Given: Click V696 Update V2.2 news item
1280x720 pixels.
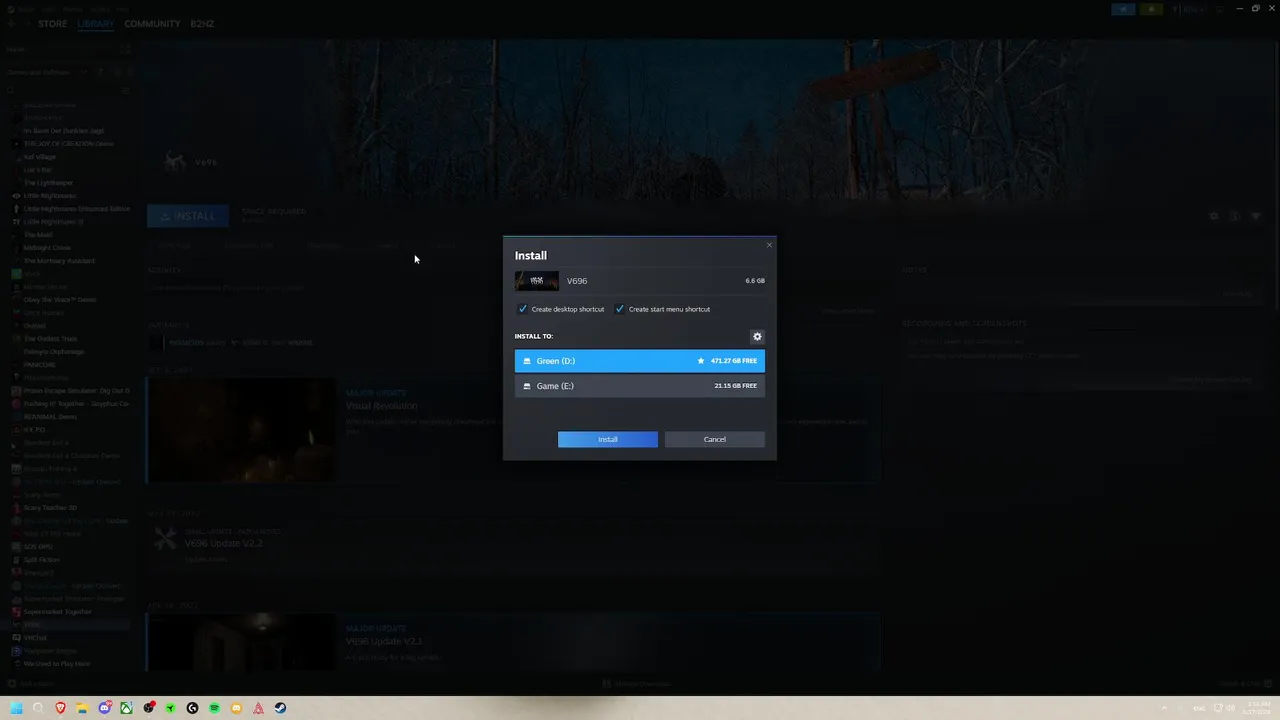Looking at the screenshot, I should coord(223,543).
